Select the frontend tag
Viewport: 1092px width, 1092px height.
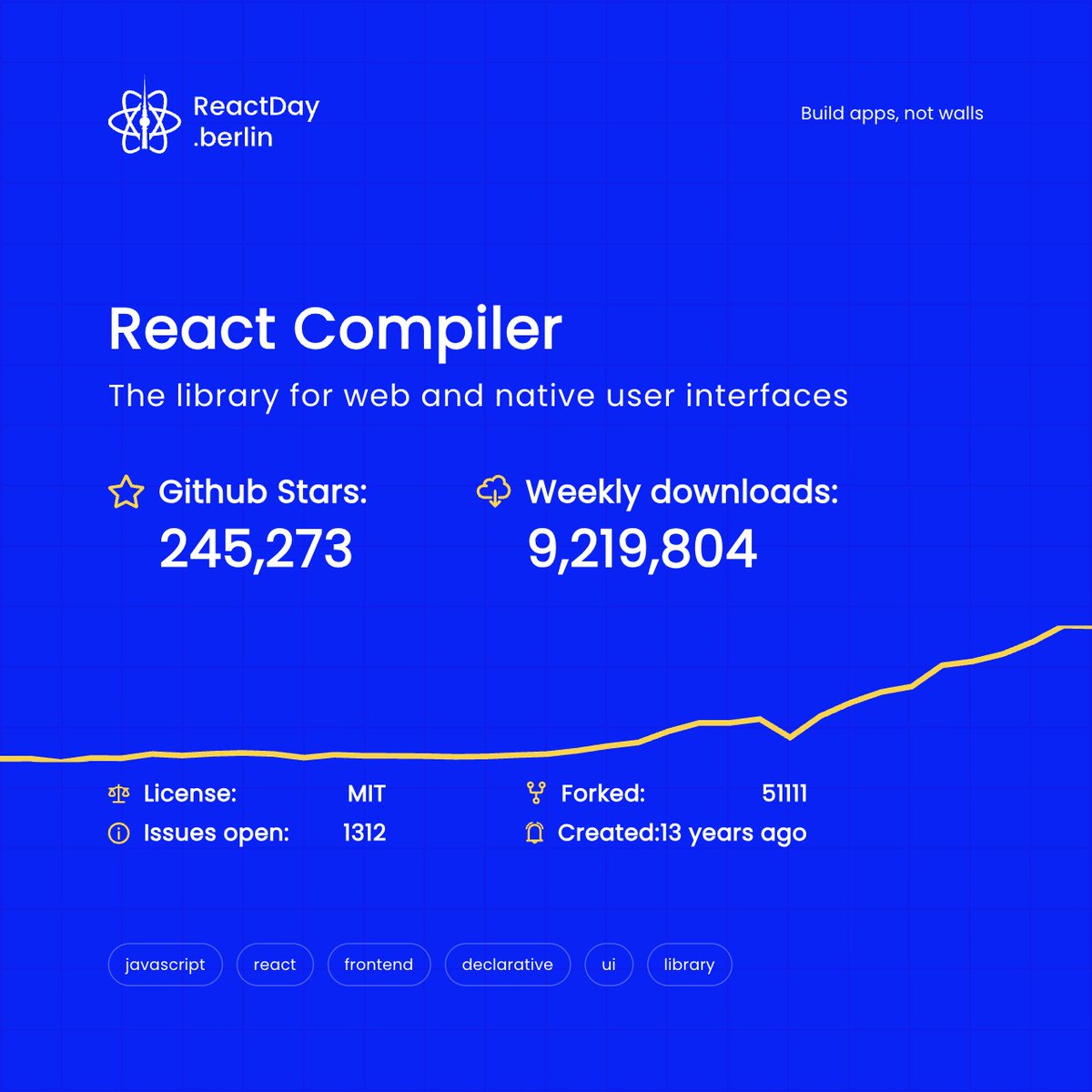point(379,965)
